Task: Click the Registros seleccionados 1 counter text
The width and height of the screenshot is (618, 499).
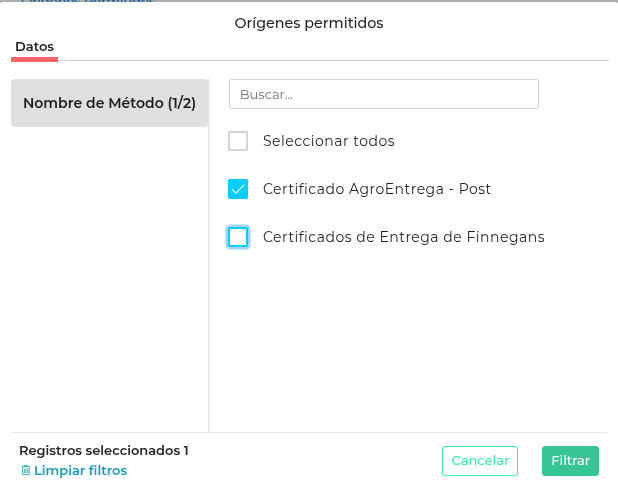Action: 104,450
